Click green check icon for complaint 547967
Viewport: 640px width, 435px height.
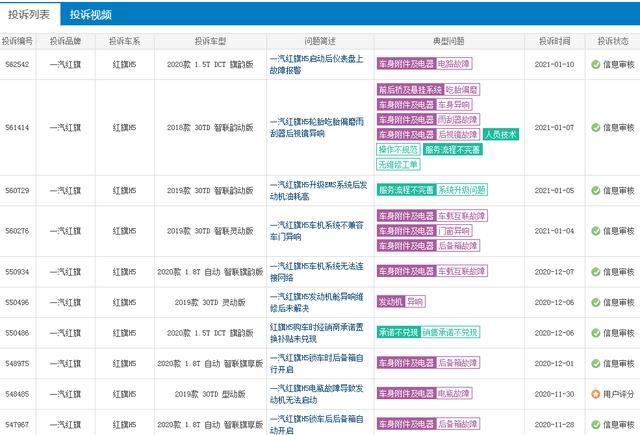click(x=596, y=425)
